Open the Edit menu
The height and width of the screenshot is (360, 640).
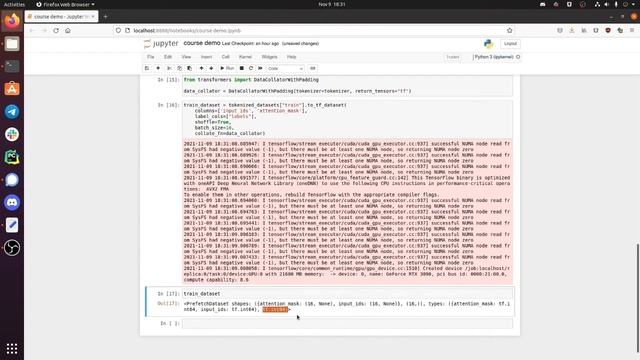pyautogui.click(x=168, y=57)
